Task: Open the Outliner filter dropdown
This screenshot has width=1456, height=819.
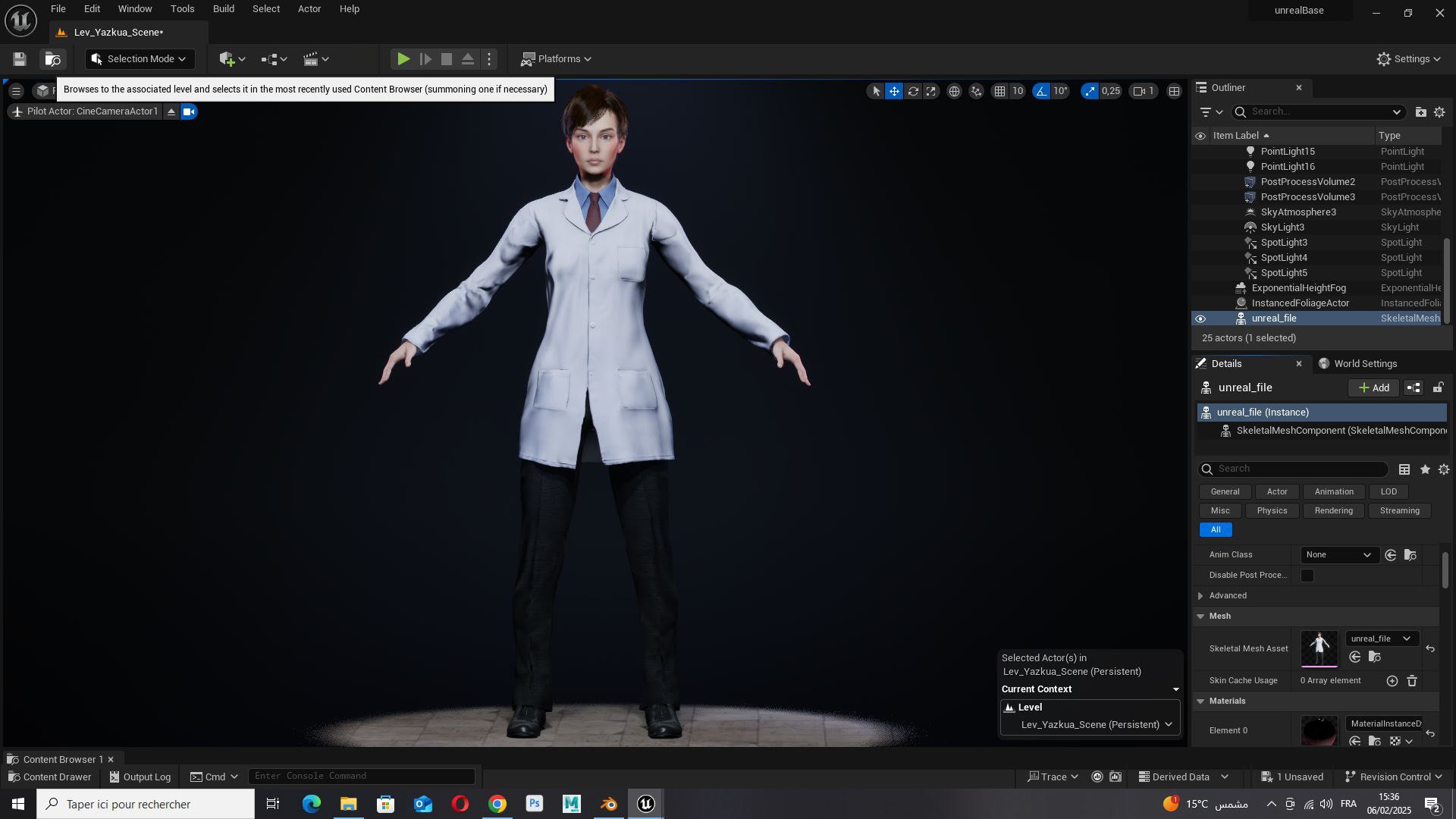Action: pos(1211,112)
